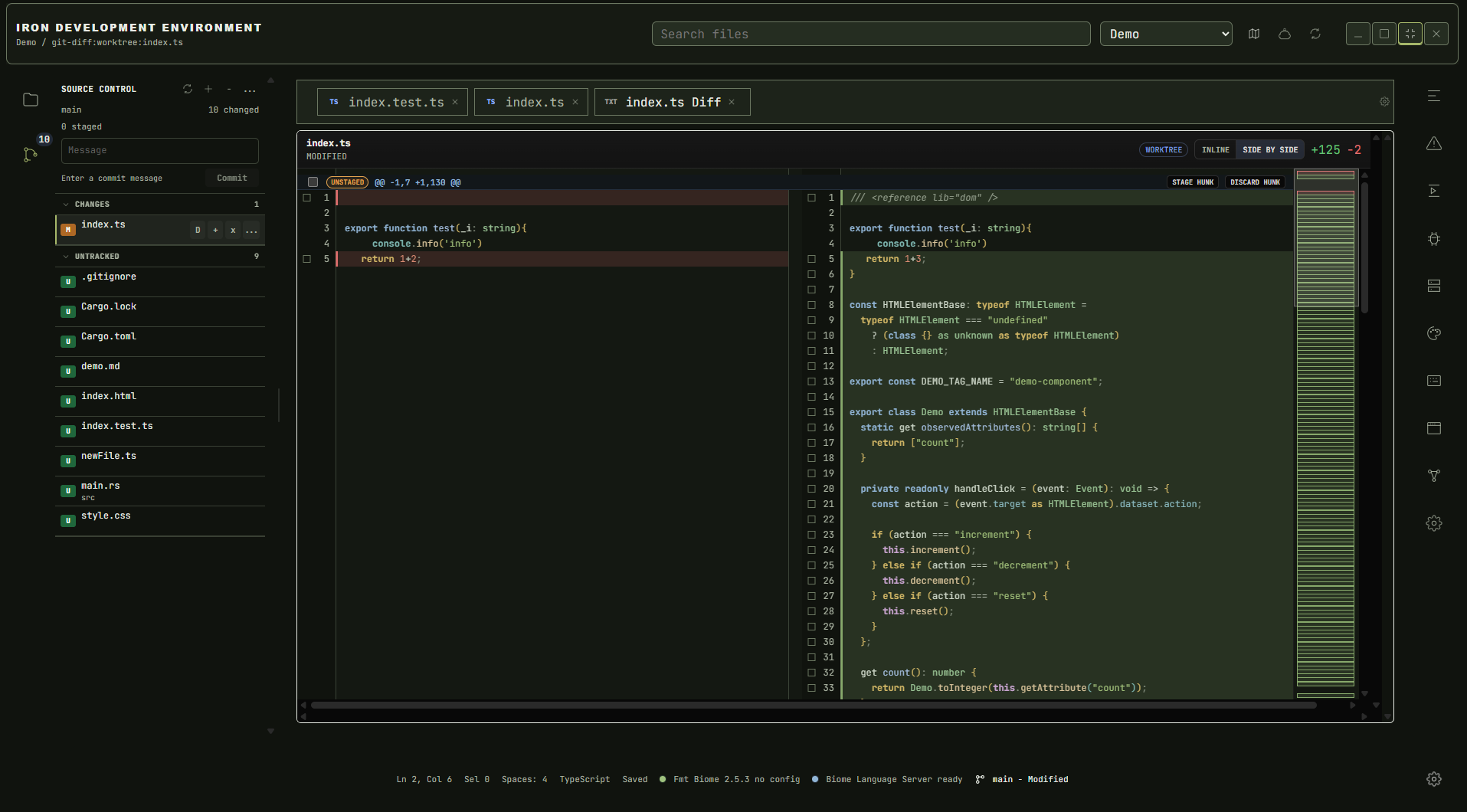The height and width of the screenshot is (812, 1467).
Task: Open untracked file Cargo.toml
Action: [x=160, y=342]
